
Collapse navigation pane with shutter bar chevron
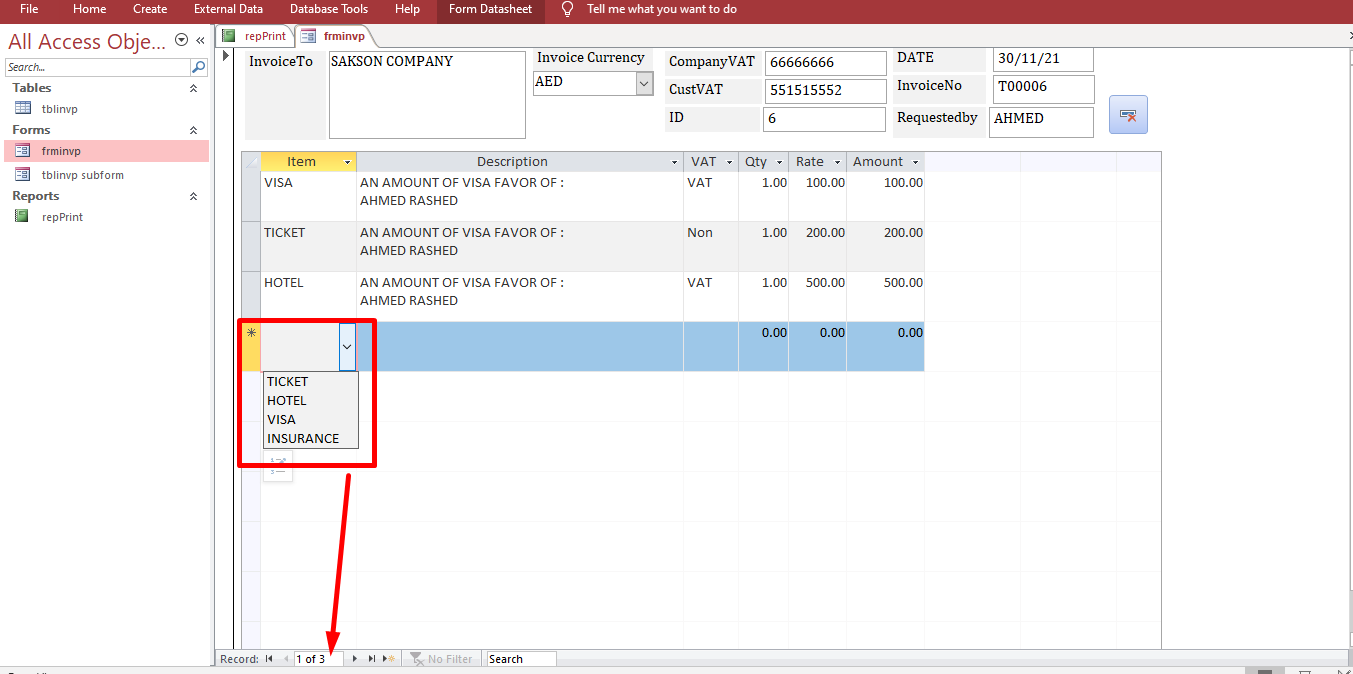(200, 40)
